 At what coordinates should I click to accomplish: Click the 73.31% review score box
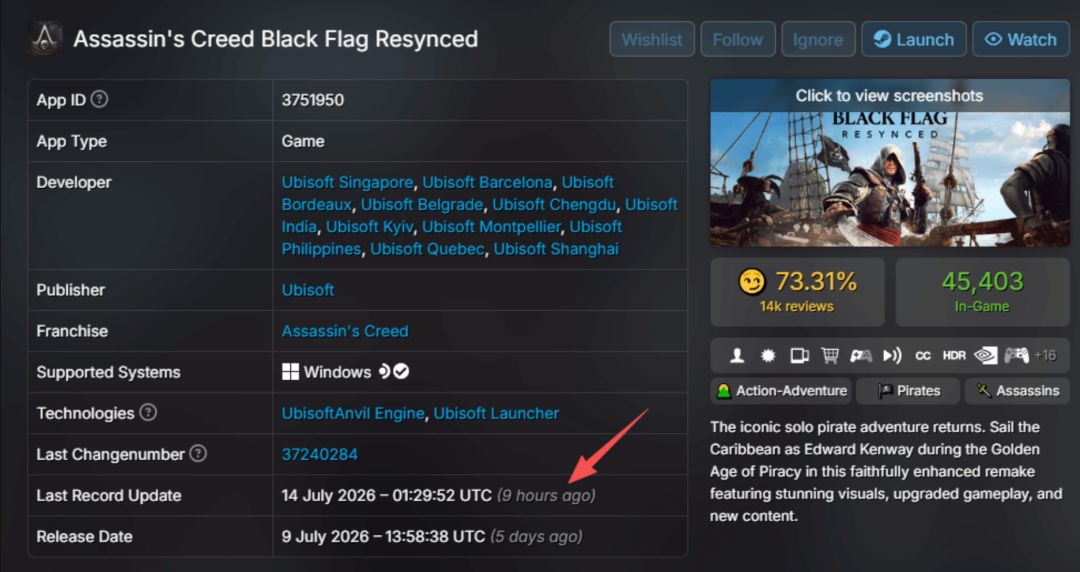tap(797, 292)
